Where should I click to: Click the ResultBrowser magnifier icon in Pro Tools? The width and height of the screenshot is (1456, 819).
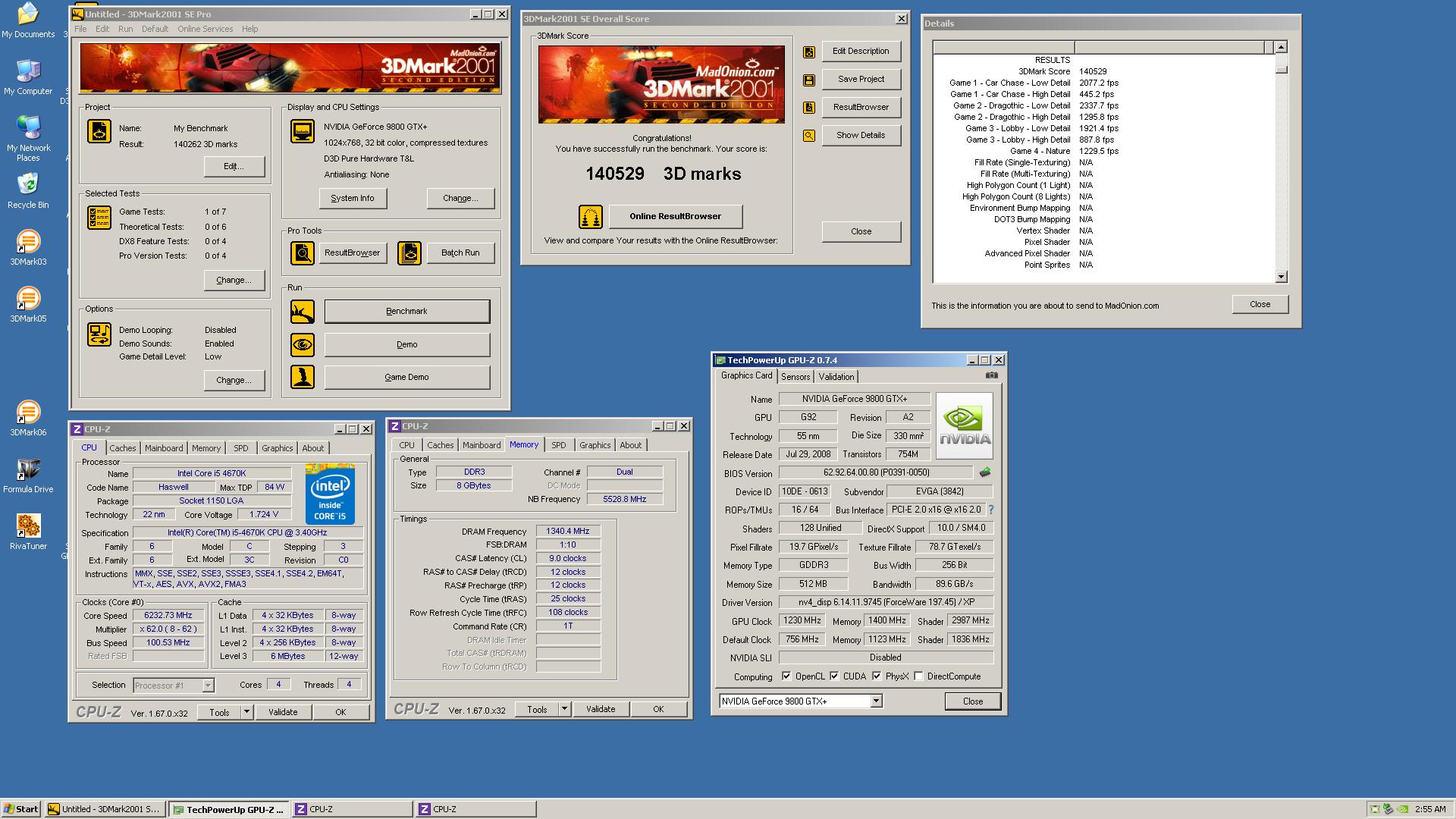tap(303, 253)
